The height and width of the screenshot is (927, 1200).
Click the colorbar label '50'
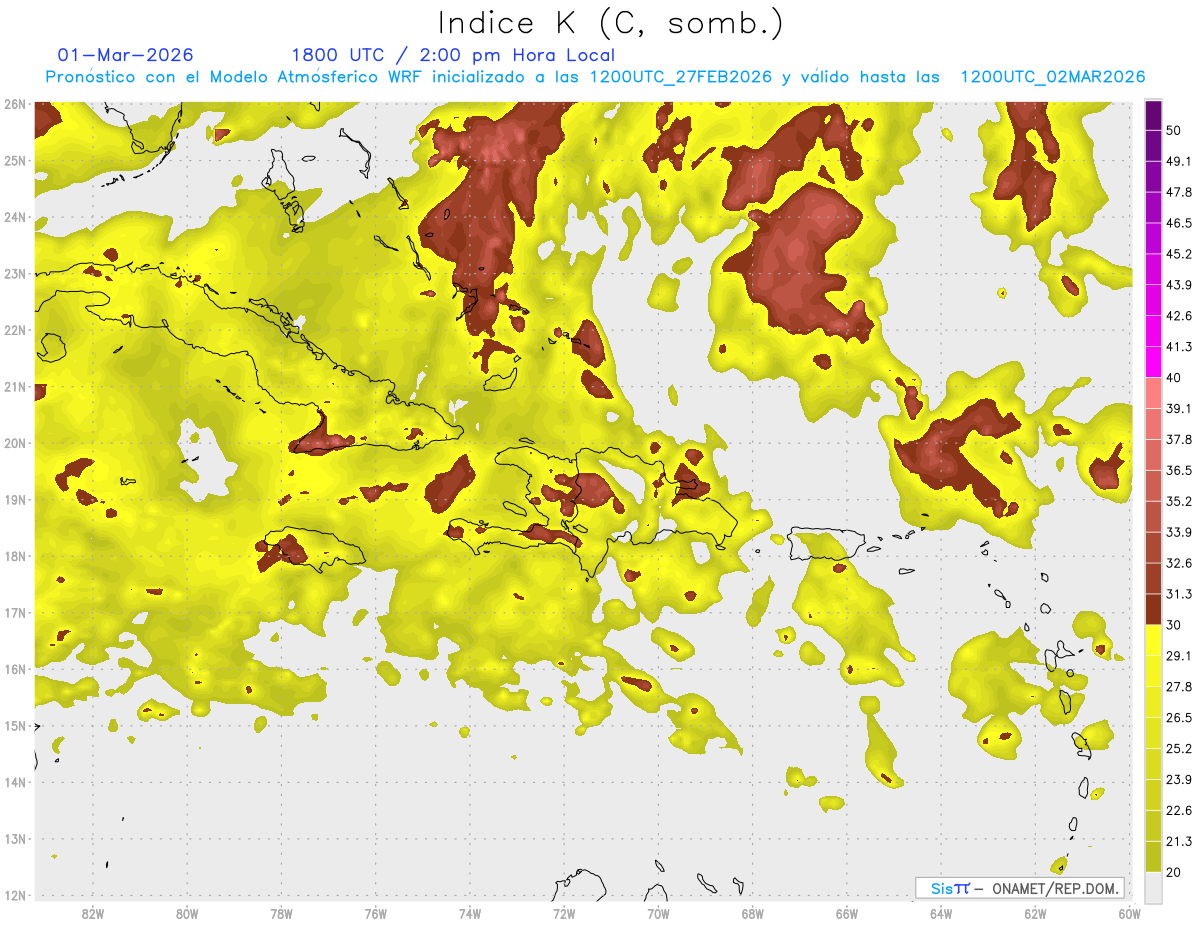pos(1174,130)
